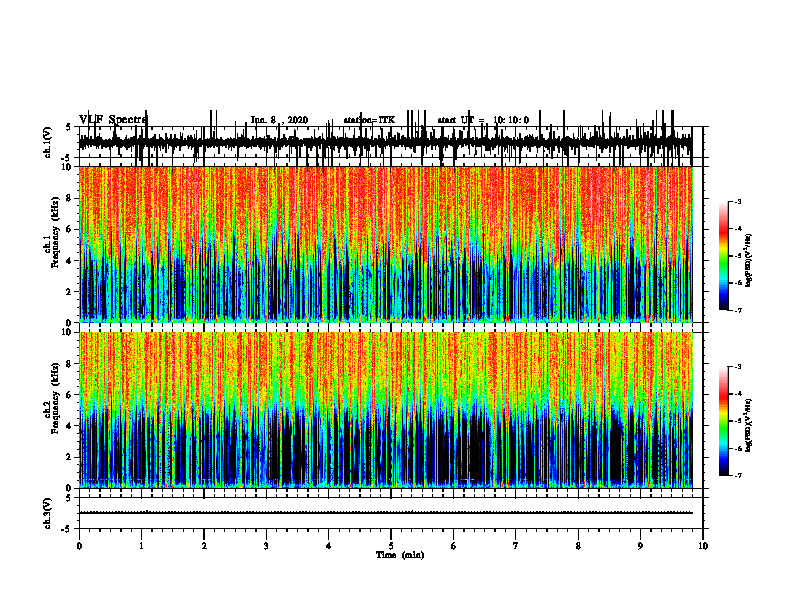Click the "5" tick on ch.1(V) axis
This screenshot has height=612, width=792.
(69, 127)
